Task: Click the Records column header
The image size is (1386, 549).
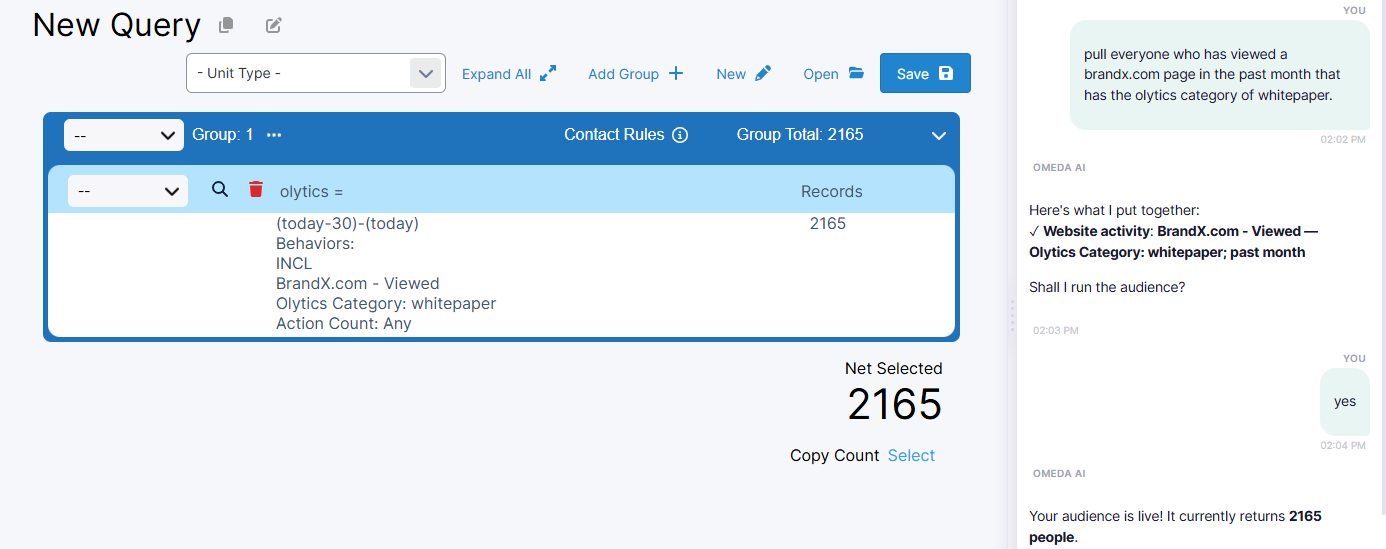Action: point(832,191)
